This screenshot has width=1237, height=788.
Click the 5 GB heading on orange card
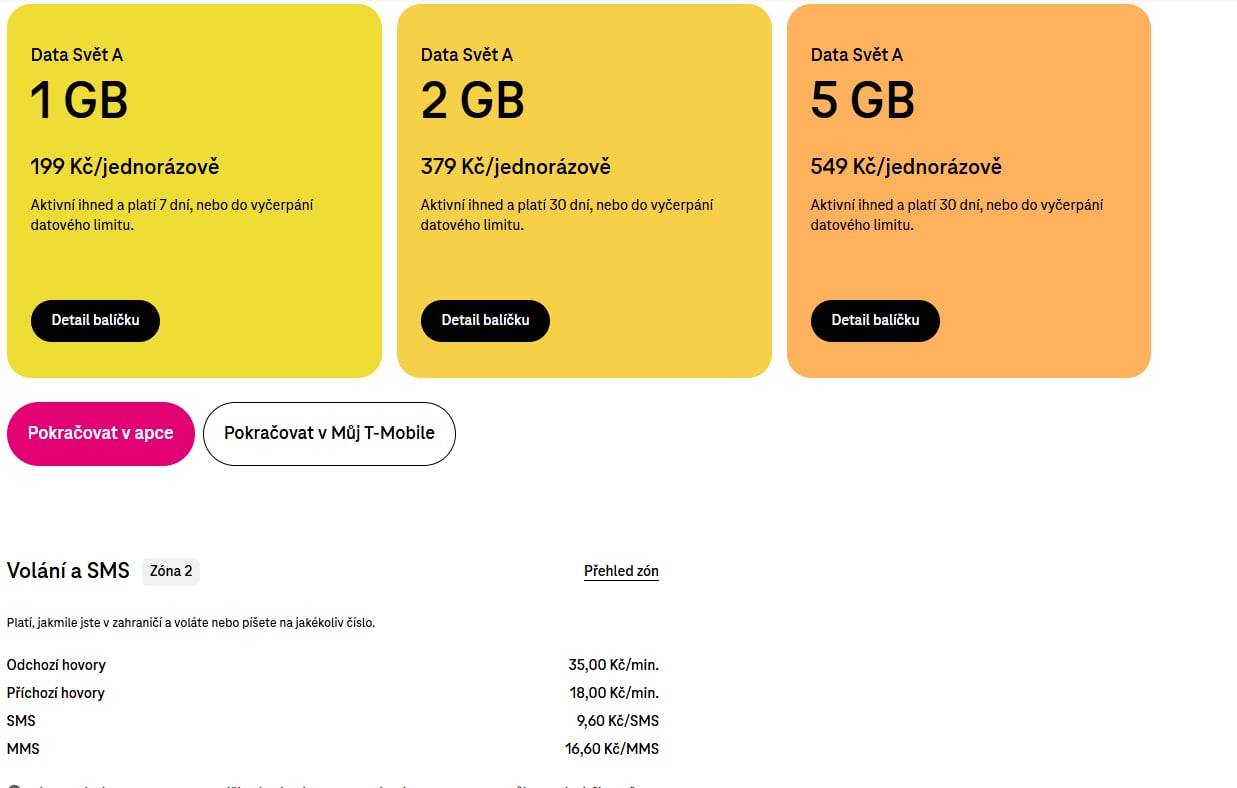pyautogui.click(x=862, y=101)
